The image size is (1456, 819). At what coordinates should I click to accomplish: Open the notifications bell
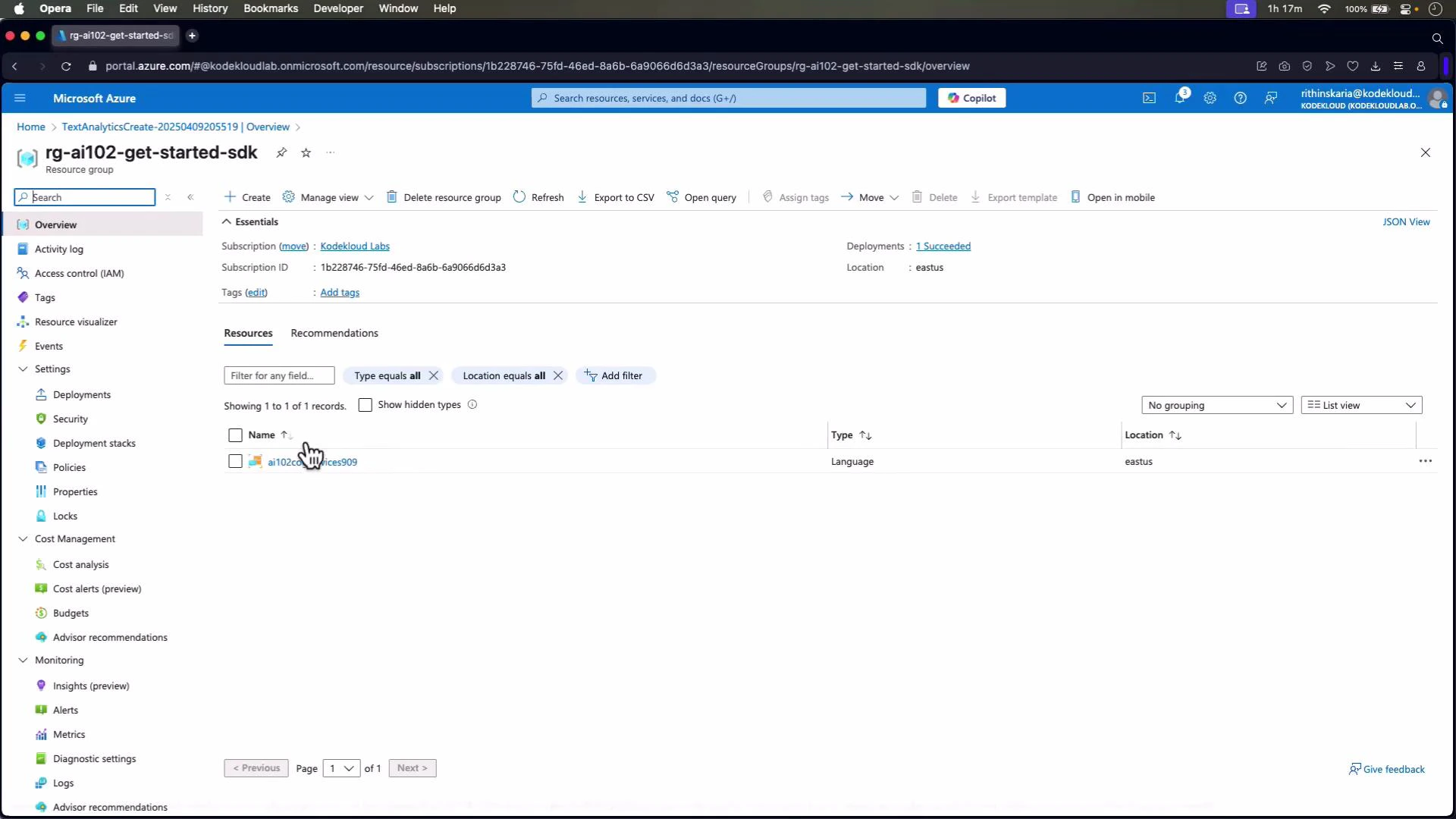(1180, 98)
